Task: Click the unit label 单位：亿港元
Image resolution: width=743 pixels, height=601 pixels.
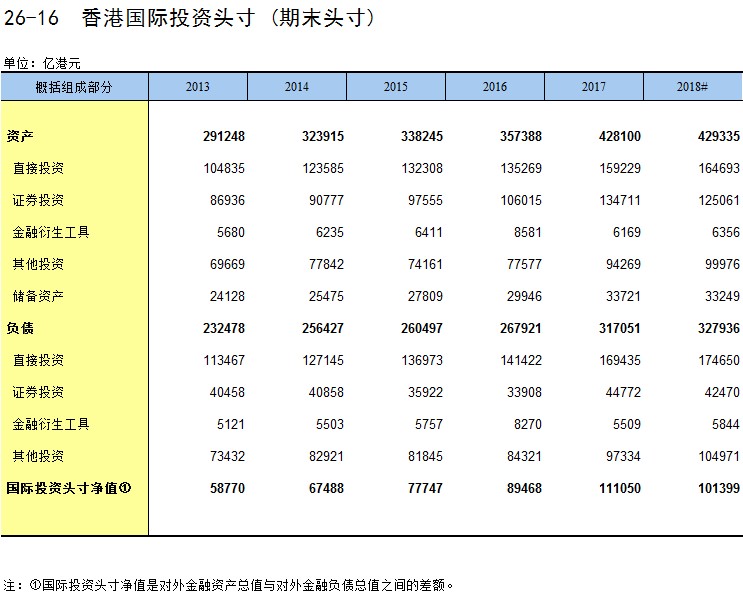Action: coord(42,63)
